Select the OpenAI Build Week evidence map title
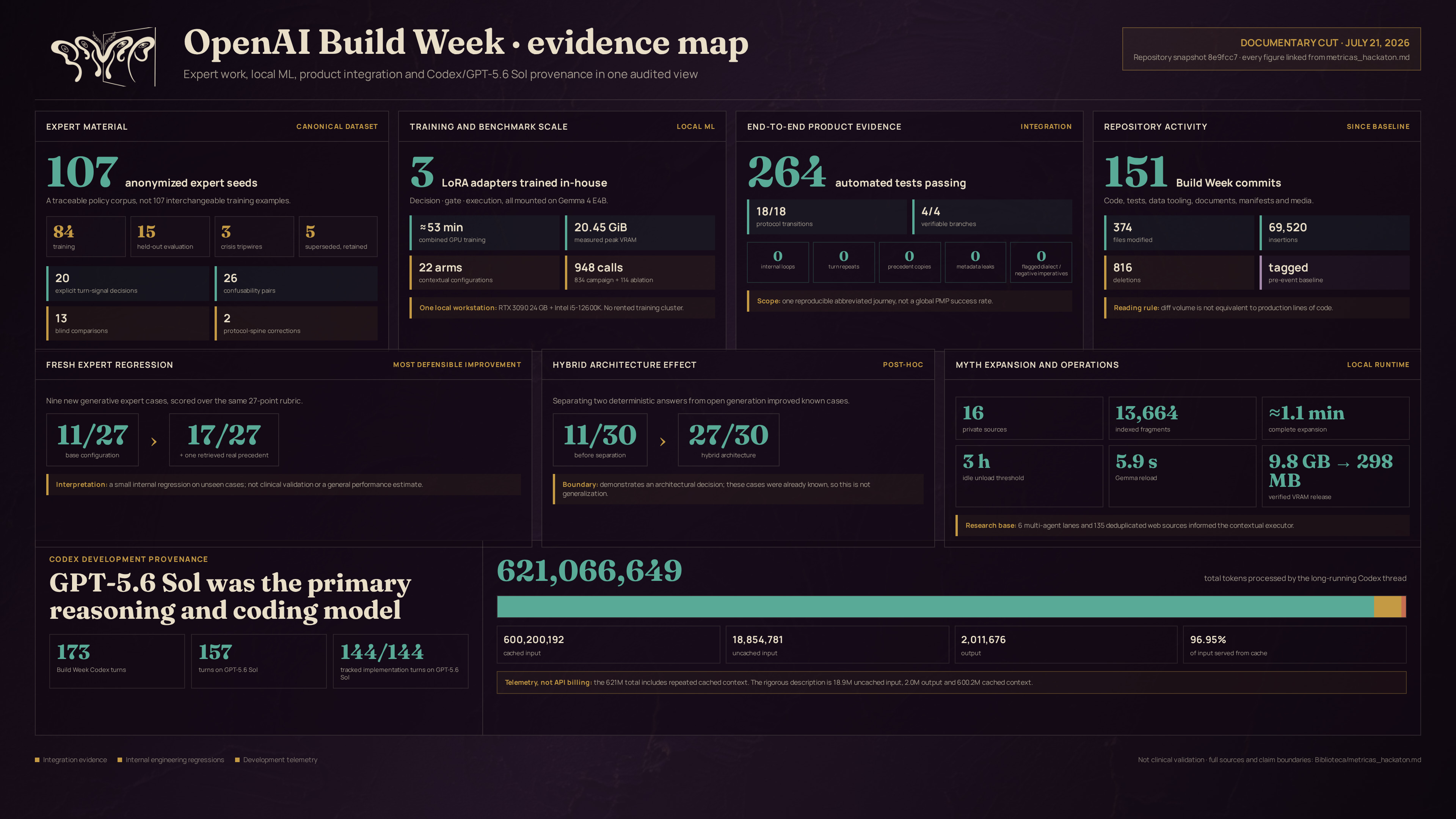Viewport: 1456px width, 819px height. tap(466, 42)
